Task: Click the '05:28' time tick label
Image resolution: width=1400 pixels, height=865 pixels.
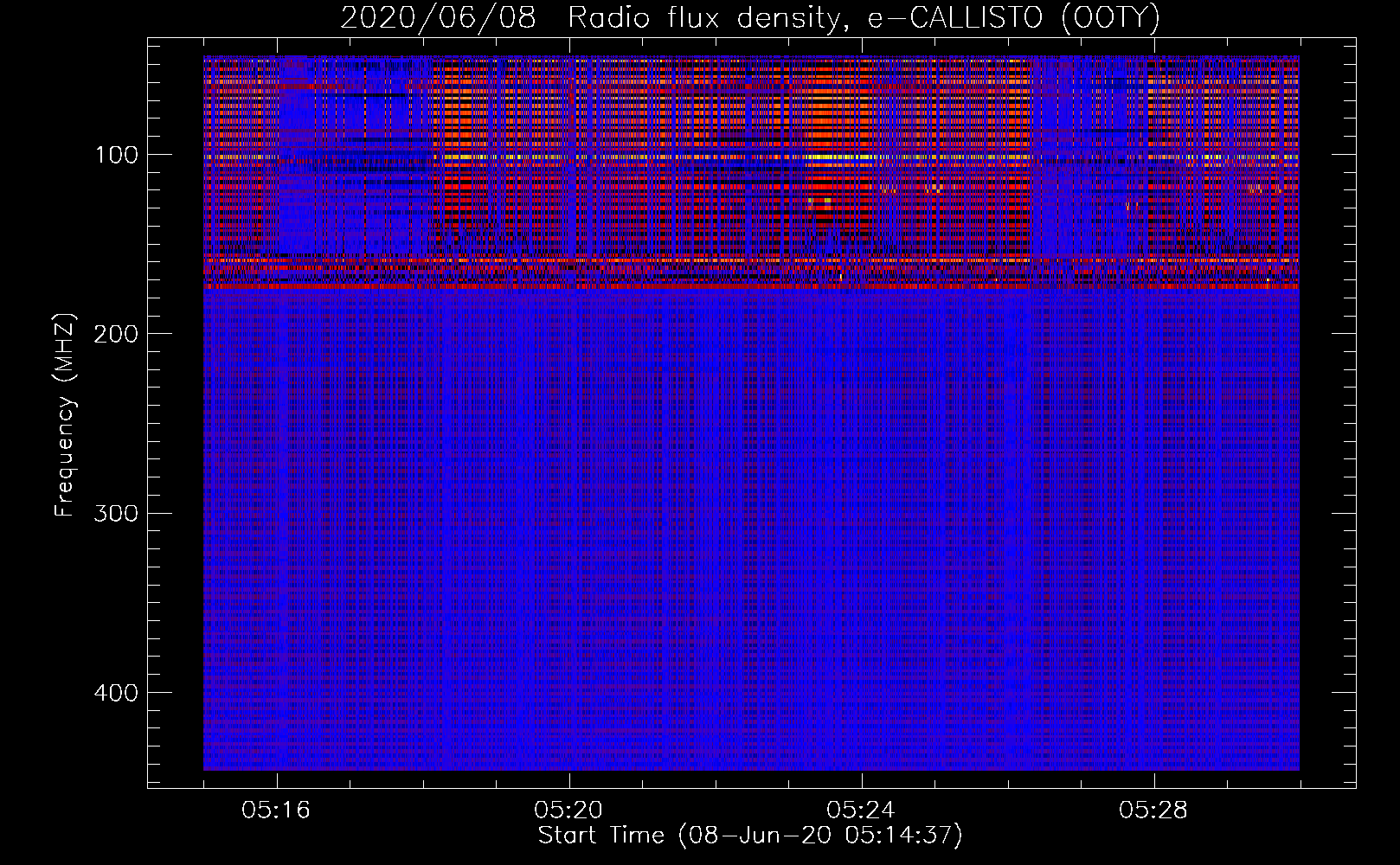Action: click(x=1153, y=811)
